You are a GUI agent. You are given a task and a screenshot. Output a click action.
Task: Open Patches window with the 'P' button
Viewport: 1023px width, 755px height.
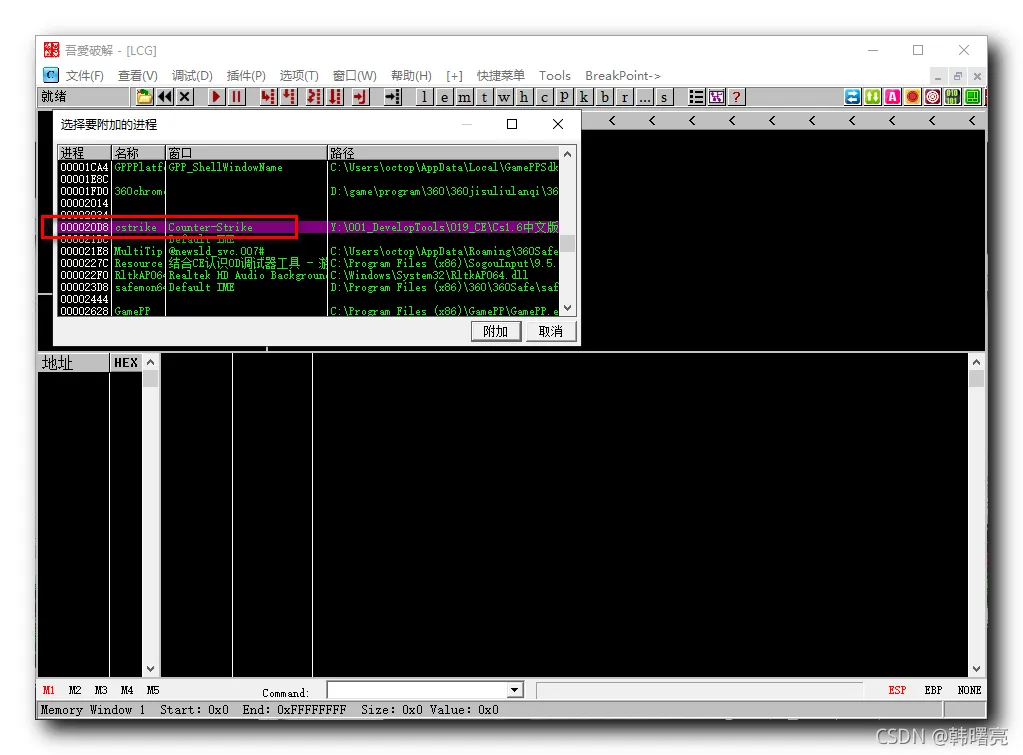[564, 97]
